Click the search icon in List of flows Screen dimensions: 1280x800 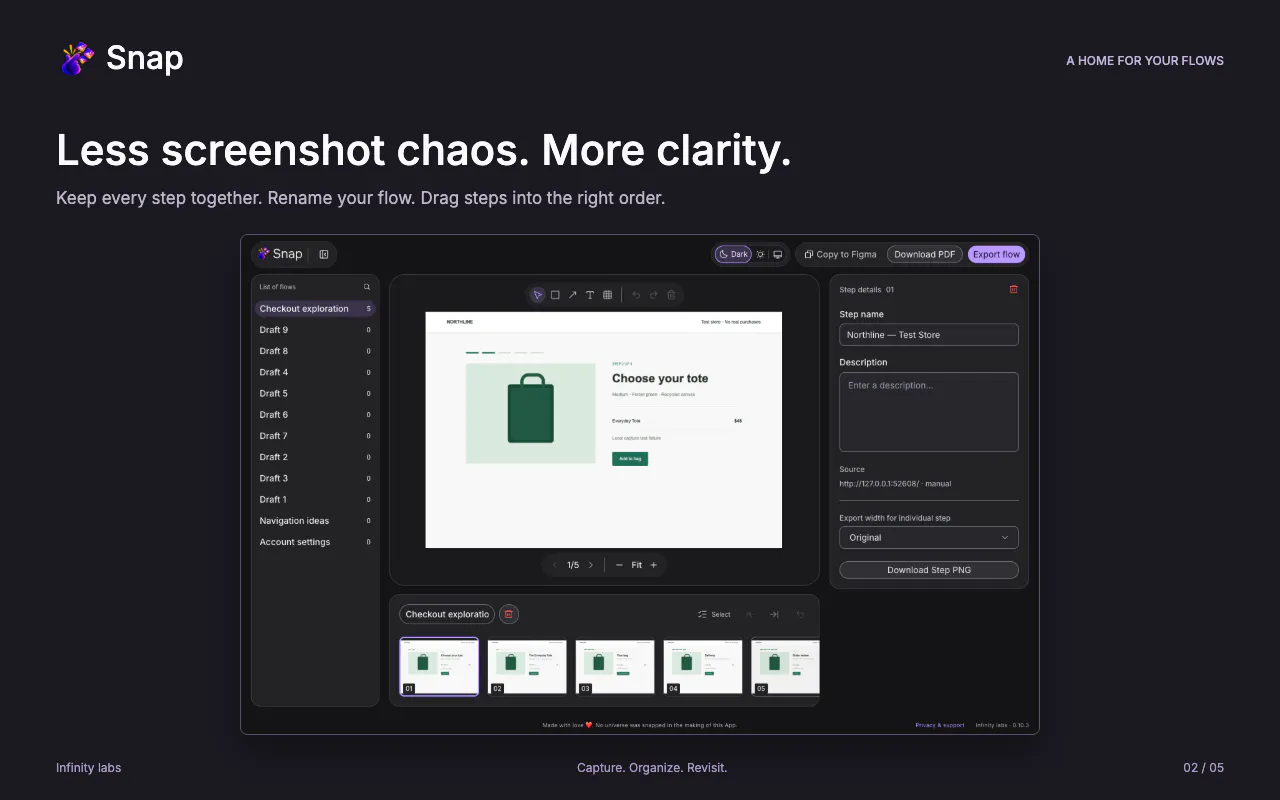coord(367,287)
